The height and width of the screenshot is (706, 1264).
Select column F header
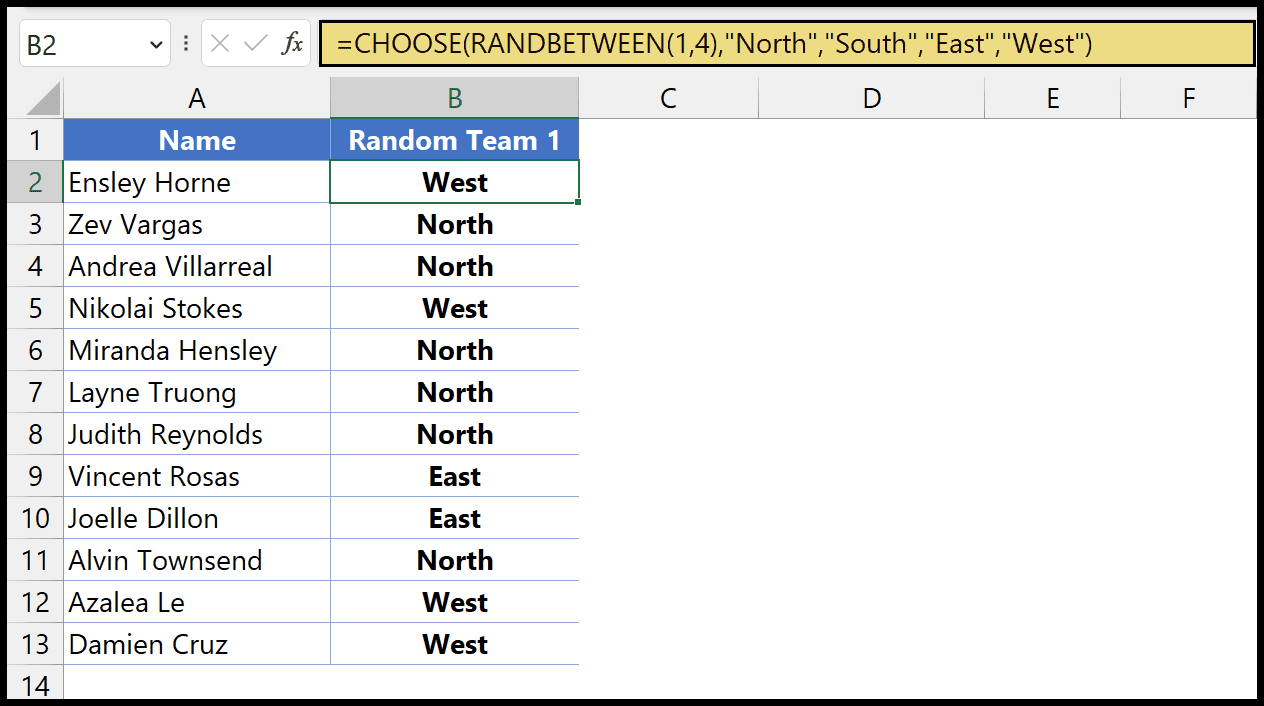(1189, 98)
